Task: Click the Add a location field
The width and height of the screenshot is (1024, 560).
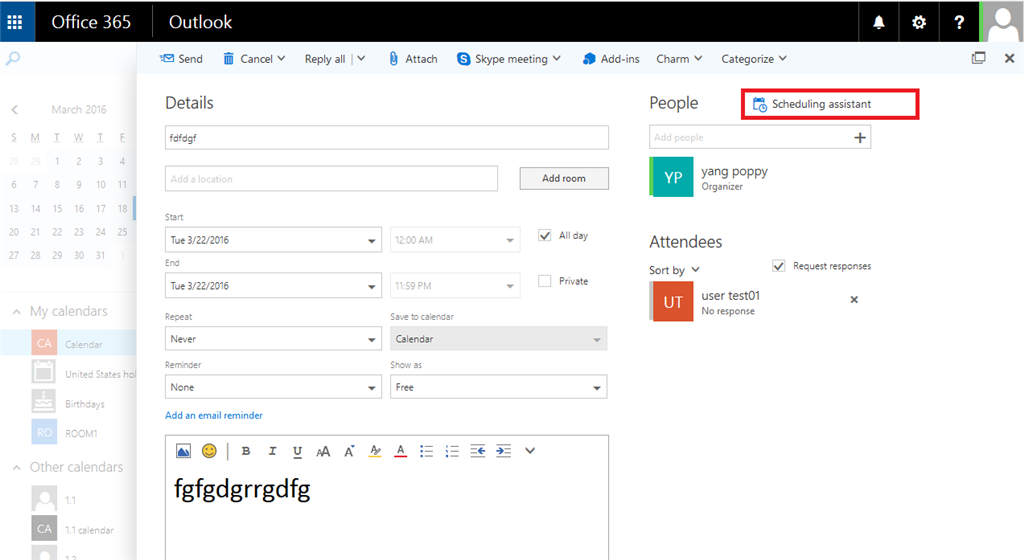Action: [331, 178]
